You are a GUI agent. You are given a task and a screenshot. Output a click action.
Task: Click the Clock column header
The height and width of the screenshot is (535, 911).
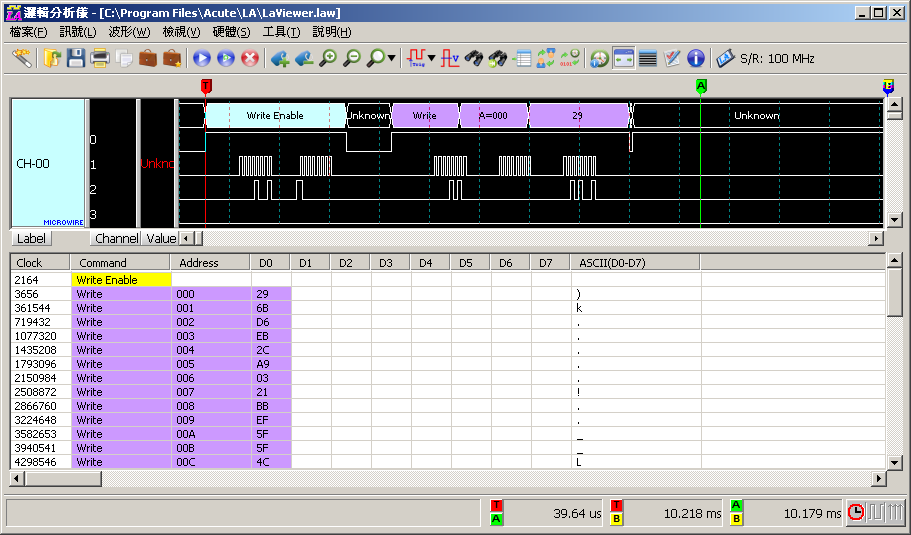tap(40, 263)
